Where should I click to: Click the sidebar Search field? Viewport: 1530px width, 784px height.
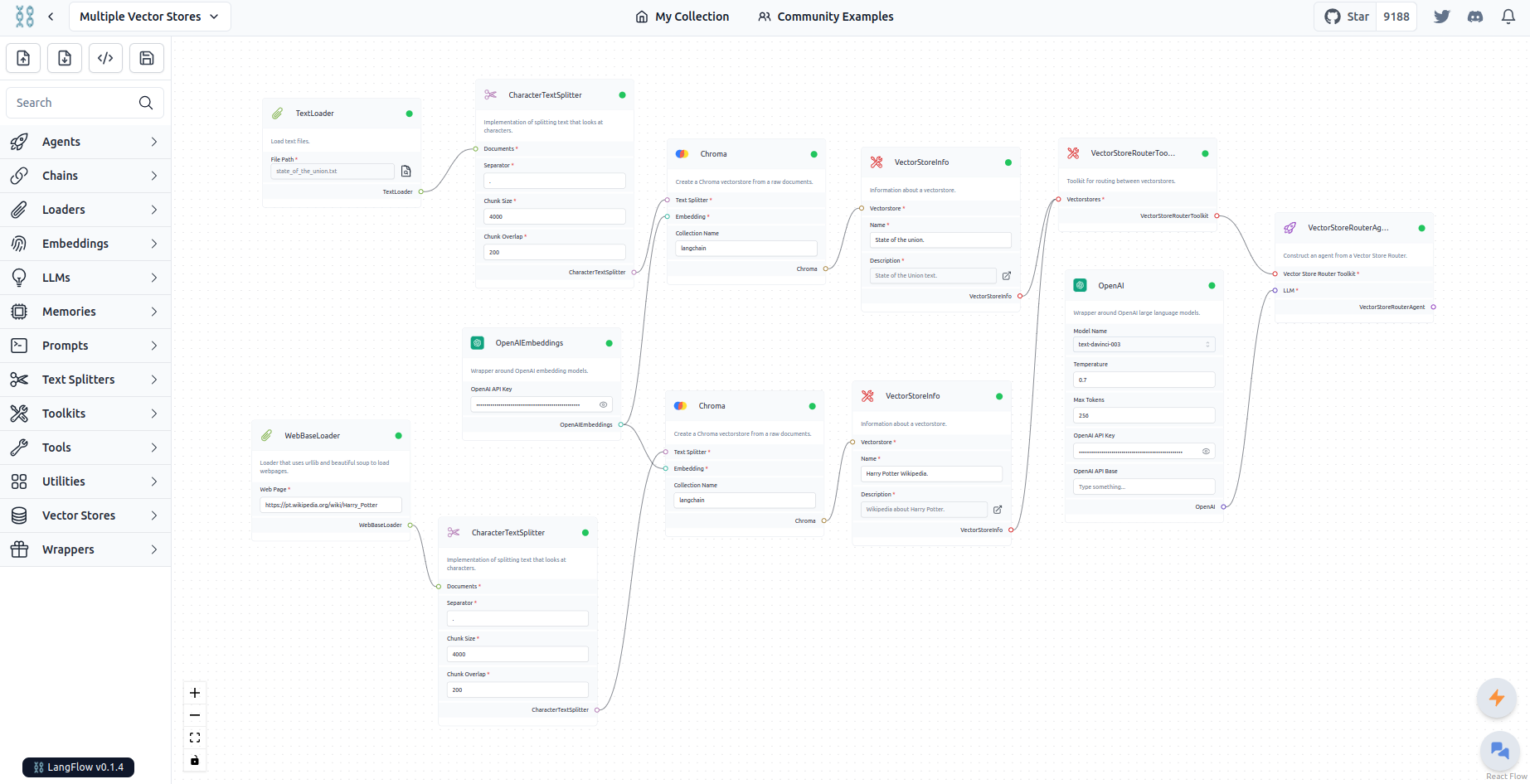(85, 103)
